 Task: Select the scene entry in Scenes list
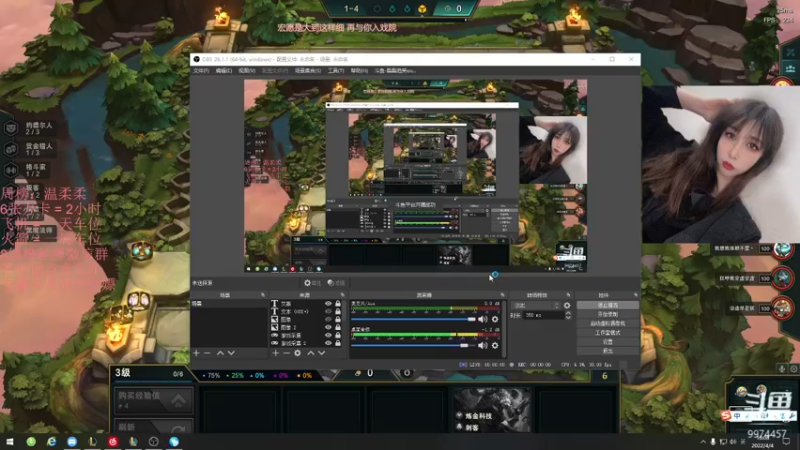pyautogui.click(x=229, y=304)
